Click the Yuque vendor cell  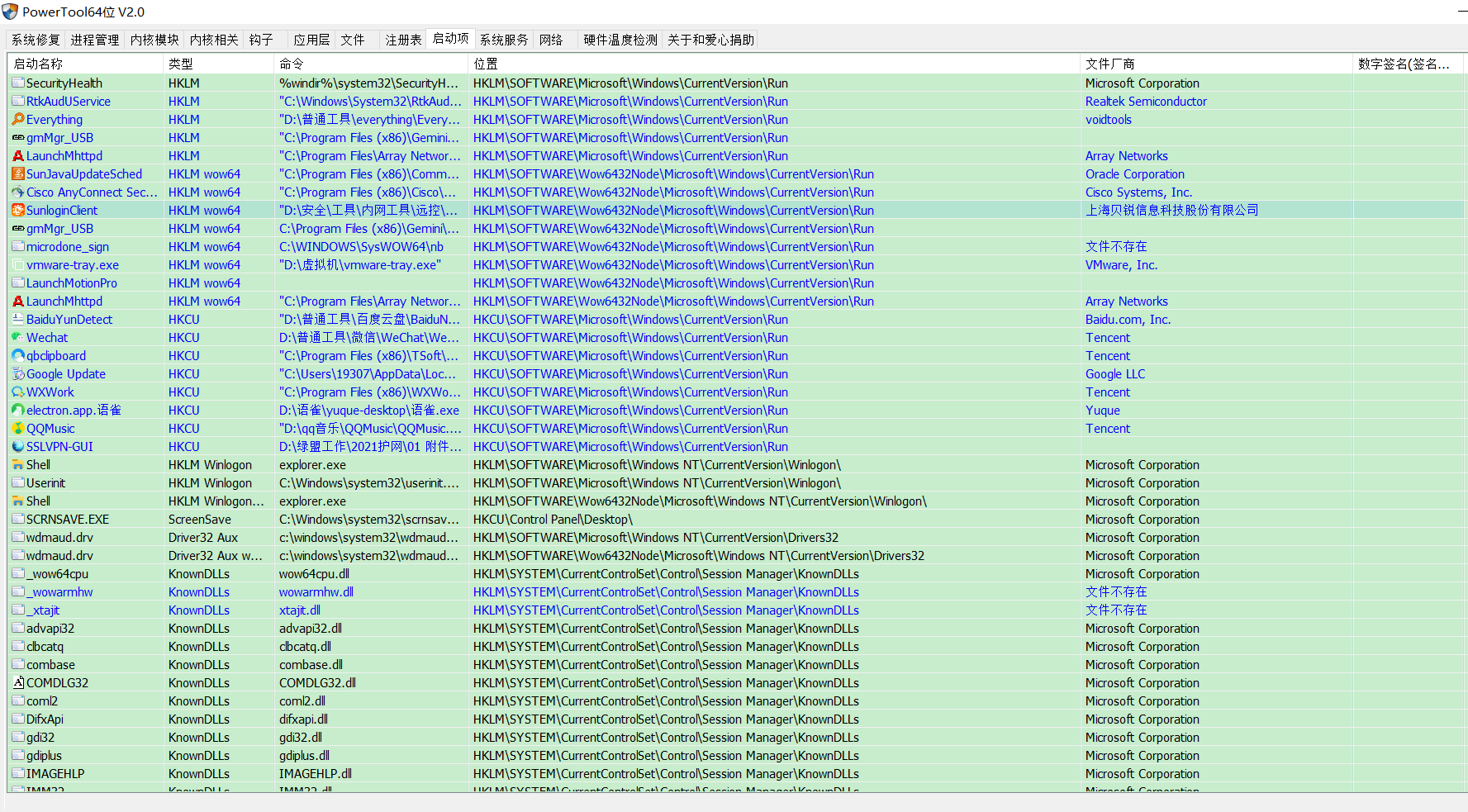coord(1102,410)
